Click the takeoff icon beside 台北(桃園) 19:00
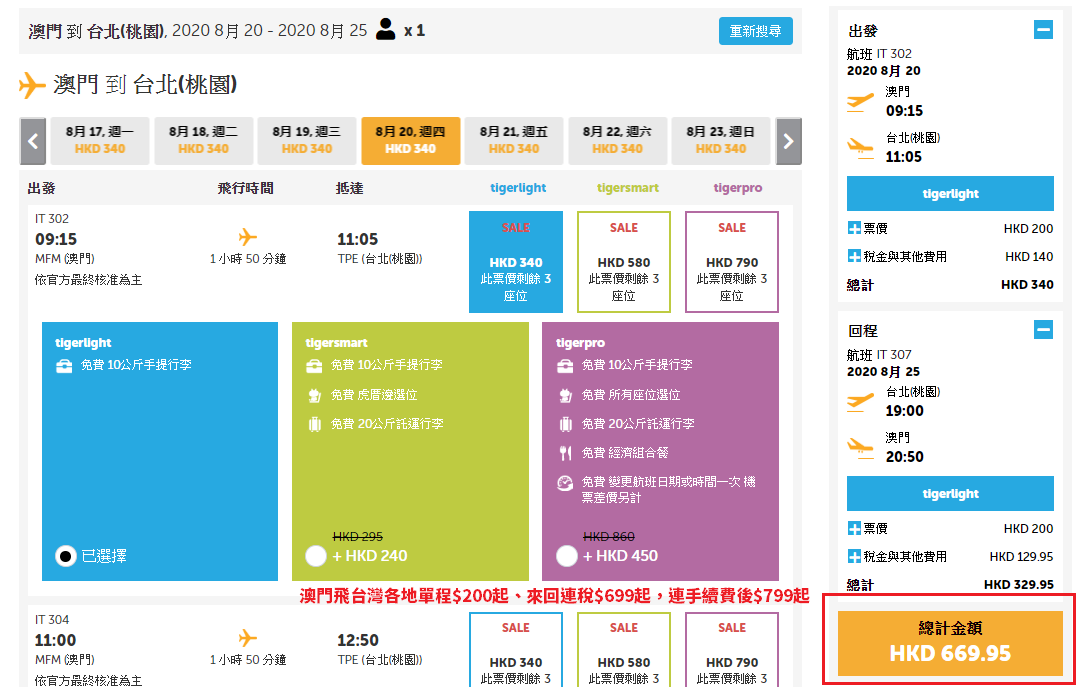1081x687 pixels. pos(860,402)
